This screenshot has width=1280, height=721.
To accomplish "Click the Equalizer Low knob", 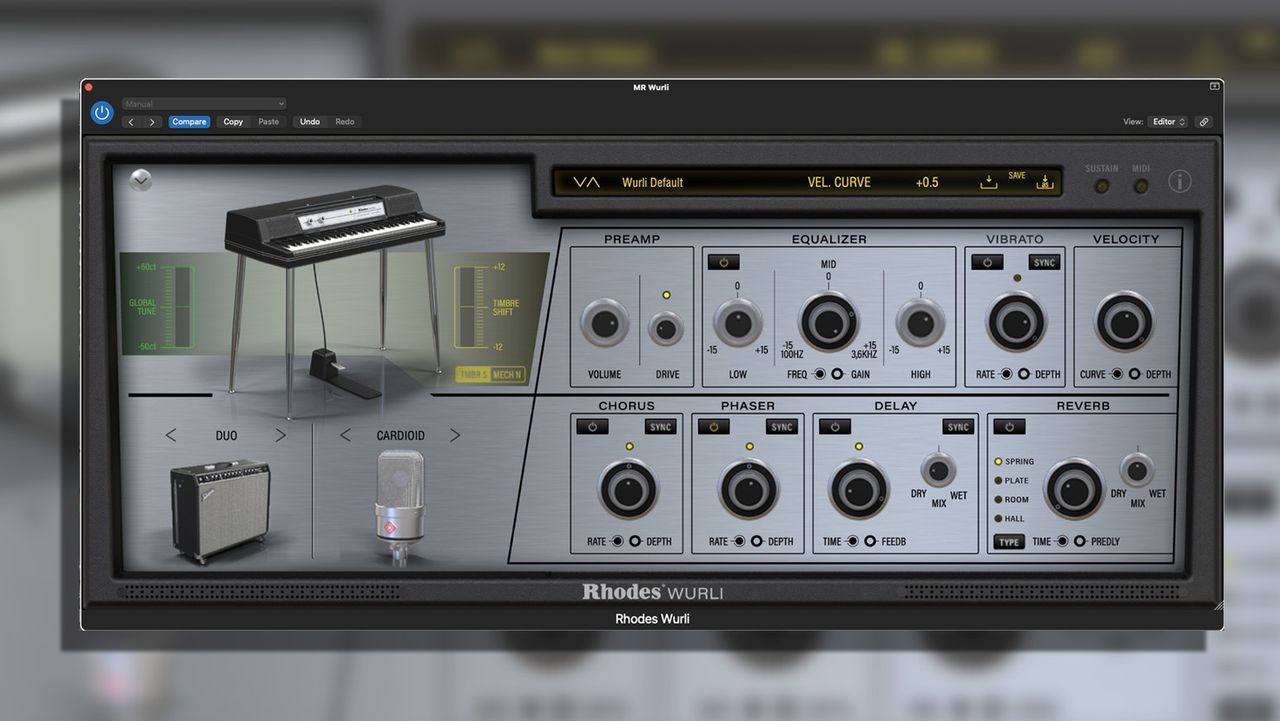I will point(738,323).
